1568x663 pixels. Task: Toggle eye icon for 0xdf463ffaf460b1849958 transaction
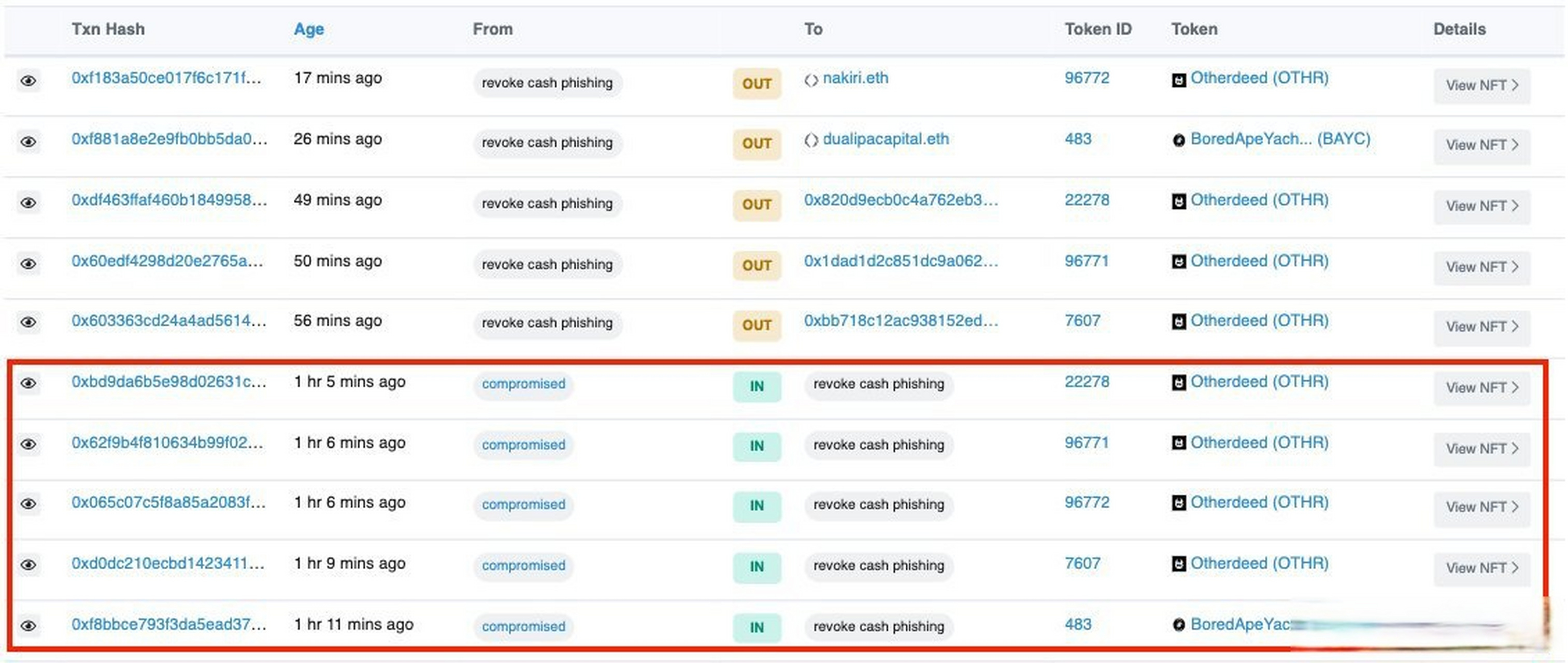tap(28, 203)
